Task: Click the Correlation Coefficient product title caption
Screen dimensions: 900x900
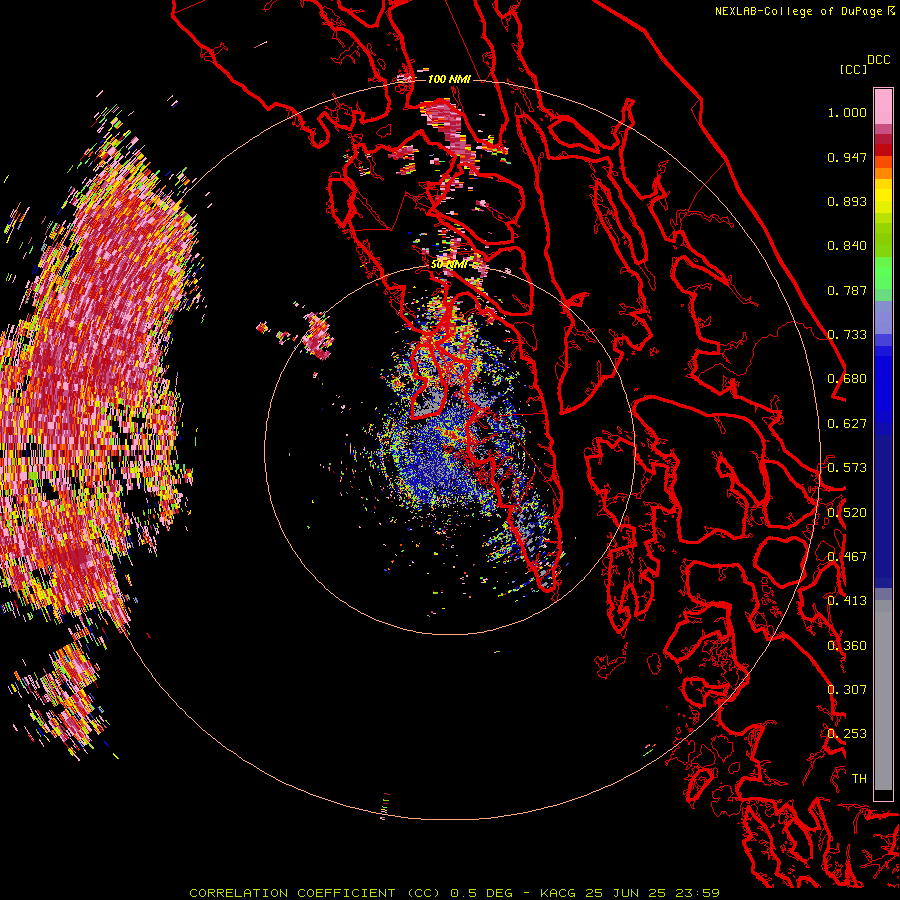Action: pos(454,893)
